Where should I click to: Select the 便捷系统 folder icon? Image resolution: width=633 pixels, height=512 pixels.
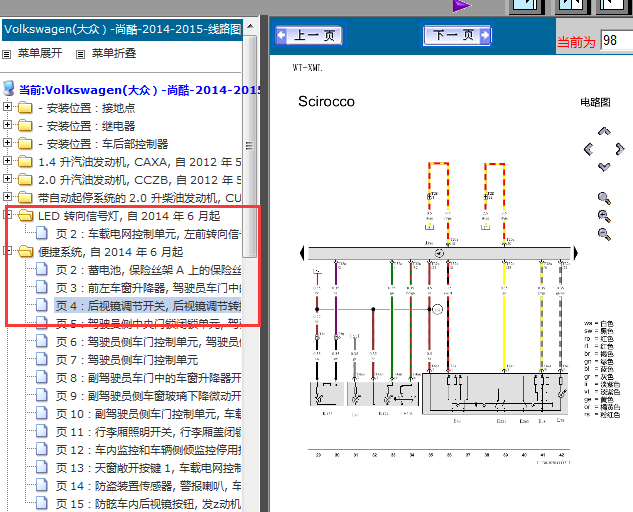(x=25, y=252)
